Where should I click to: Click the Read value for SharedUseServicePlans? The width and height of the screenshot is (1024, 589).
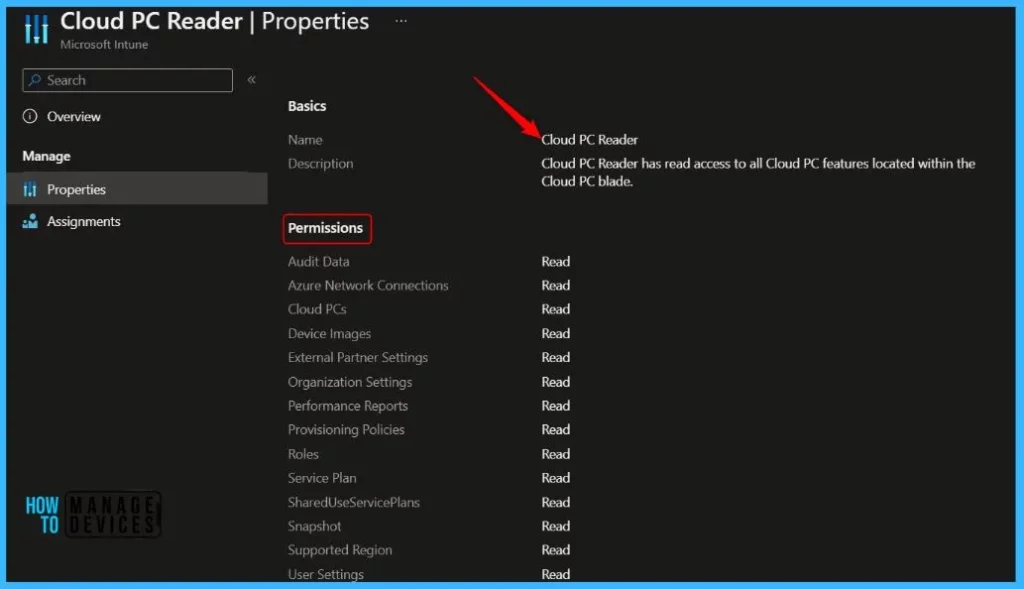click(556, 502)
